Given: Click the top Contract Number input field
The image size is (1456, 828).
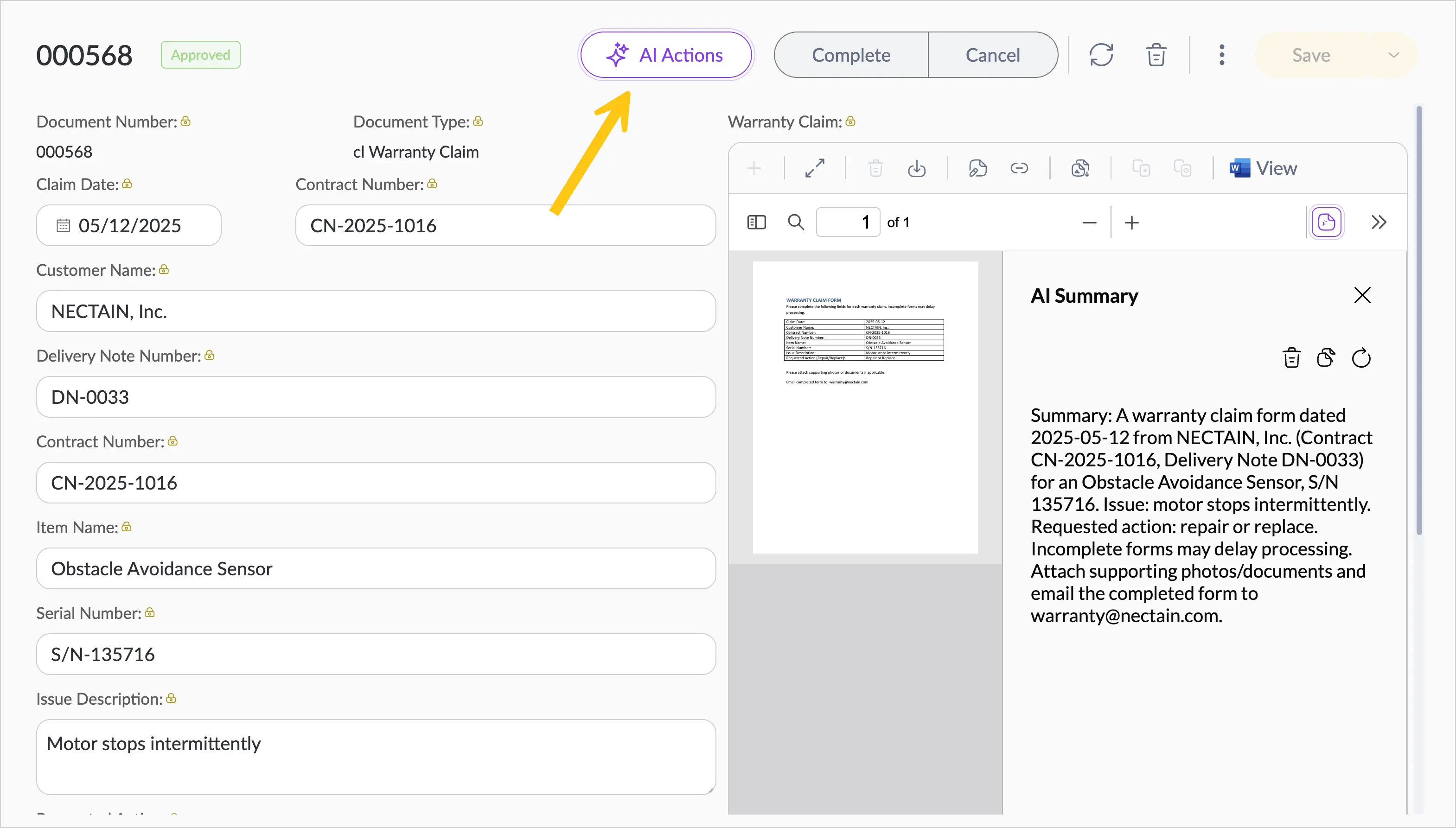Looking at the screenshot, I should click(505, 225).
